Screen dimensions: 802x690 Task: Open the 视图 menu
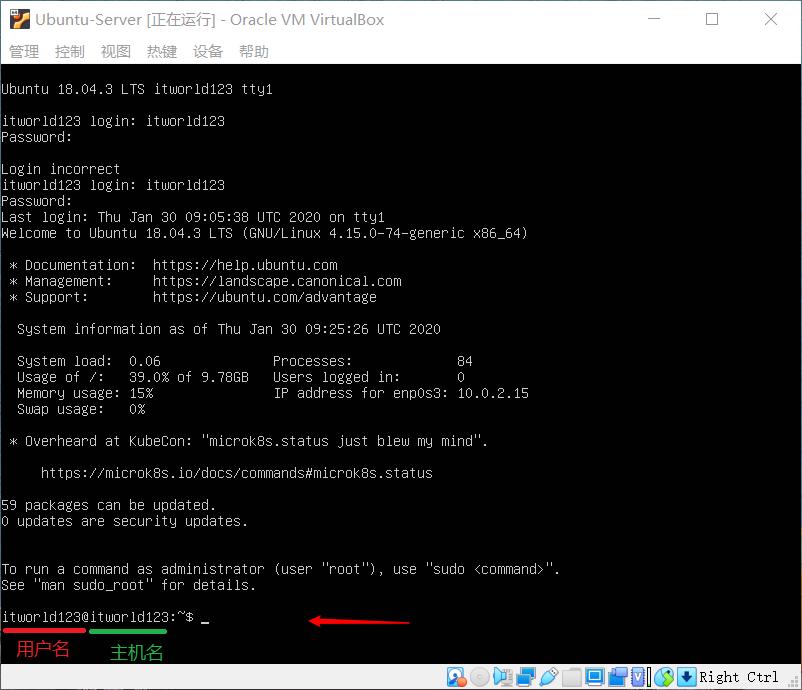[x=114, y=51]
